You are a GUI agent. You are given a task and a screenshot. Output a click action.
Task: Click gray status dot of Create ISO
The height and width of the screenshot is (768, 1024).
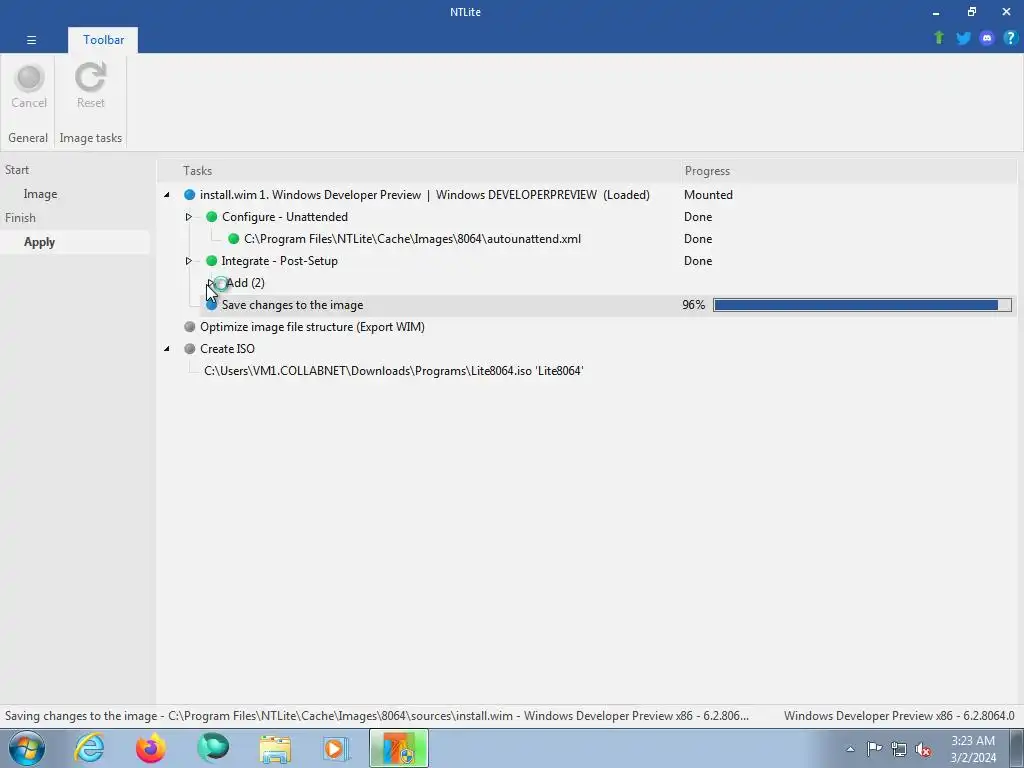pos(189,349)
